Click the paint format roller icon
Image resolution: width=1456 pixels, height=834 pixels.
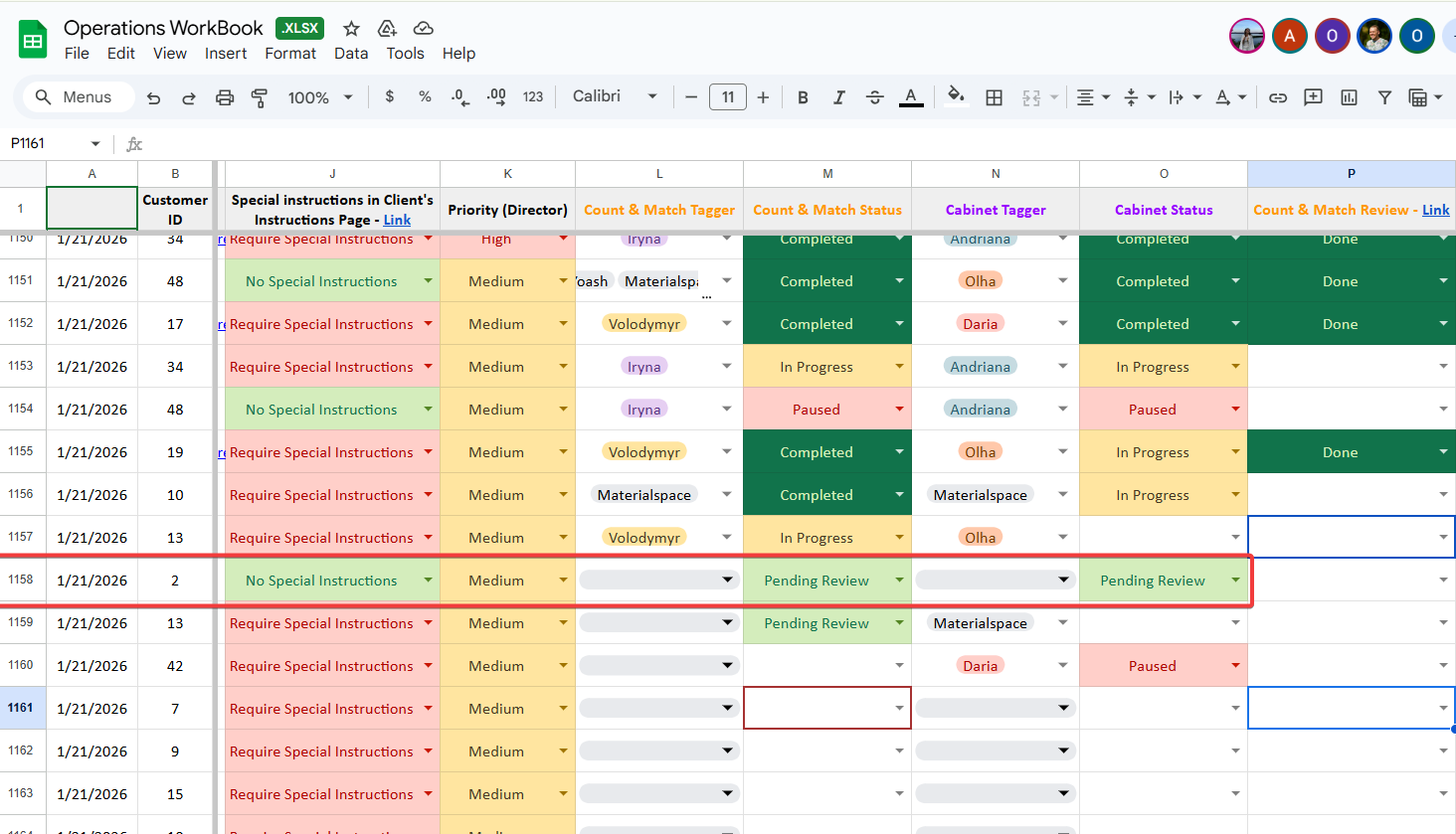click(260, 97)
